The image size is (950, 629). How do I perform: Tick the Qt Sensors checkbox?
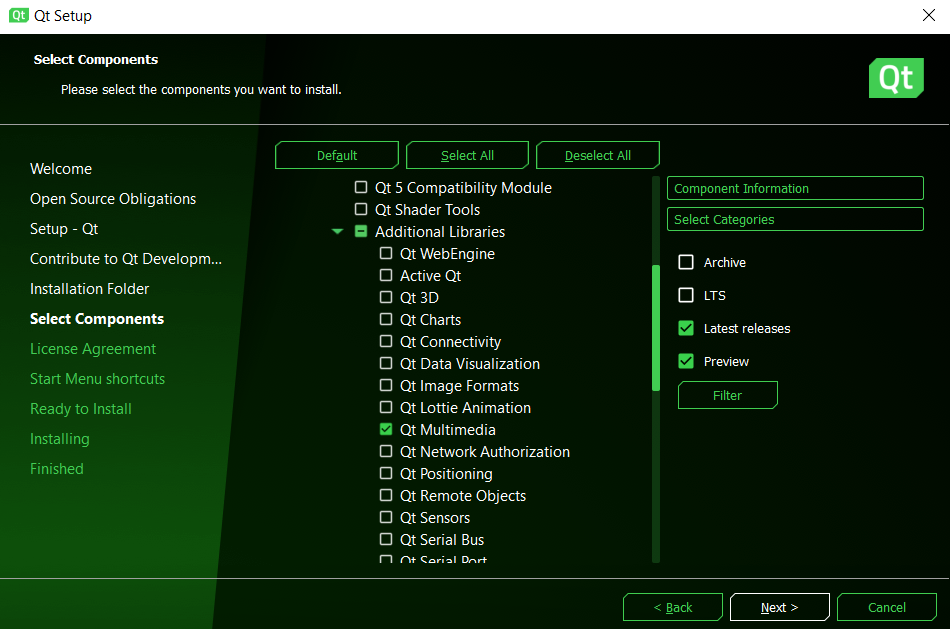(x=386, y=517)
